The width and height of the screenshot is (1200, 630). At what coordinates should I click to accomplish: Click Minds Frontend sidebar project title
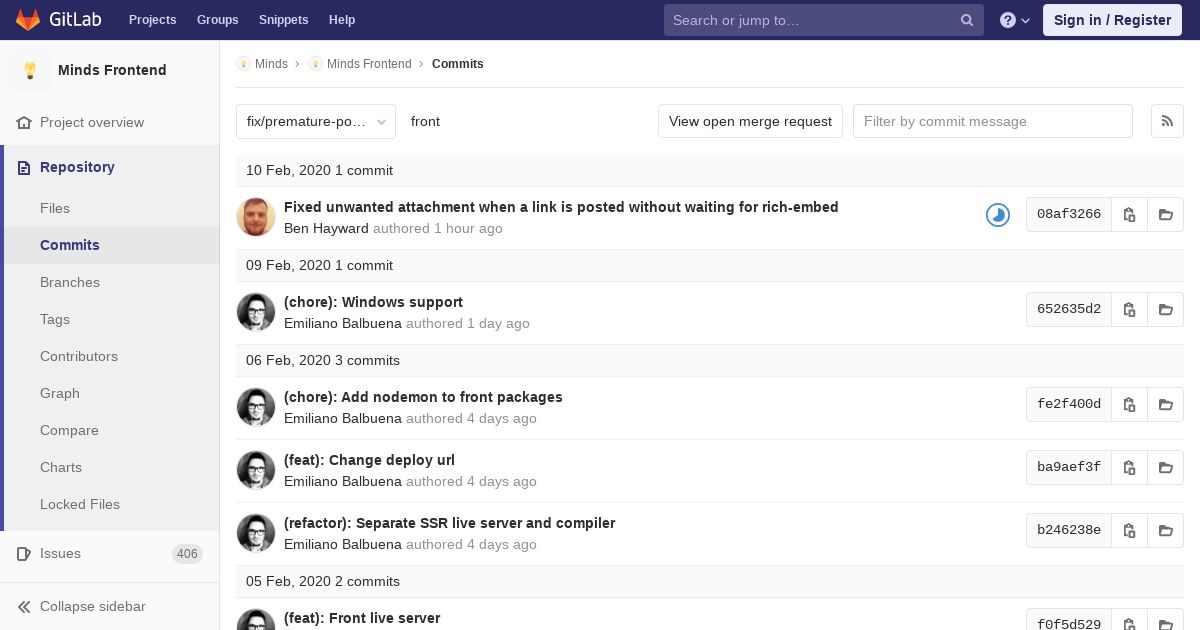click(112, 70)
